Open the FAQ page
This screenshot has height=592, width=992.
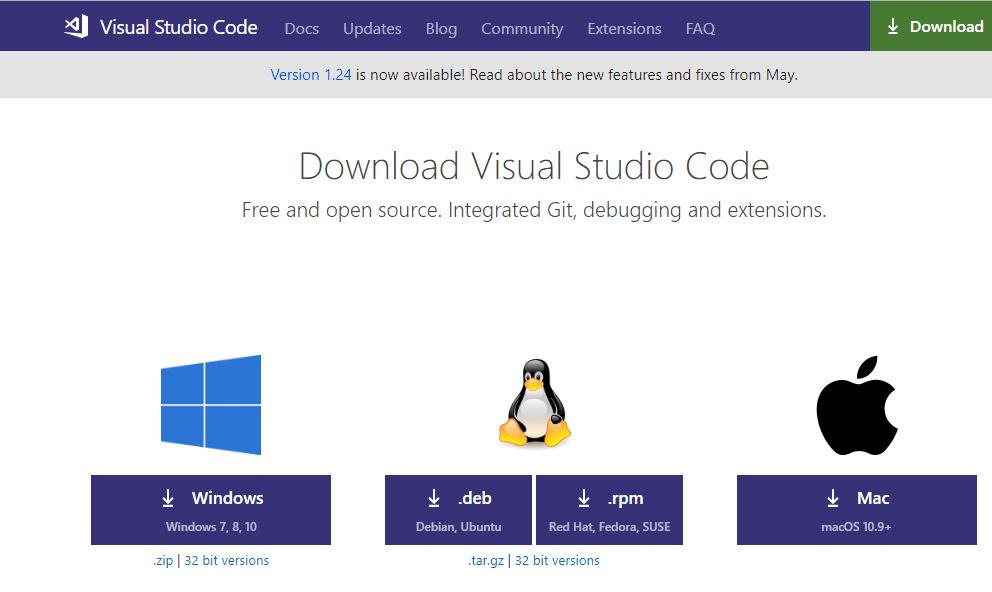click(700, 28)
